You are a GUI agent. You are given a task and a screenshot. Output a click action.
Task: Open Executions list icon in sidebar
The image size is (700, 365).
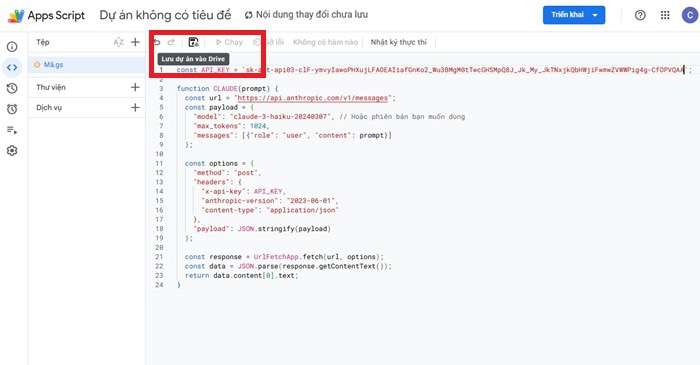(x=12, y=130)
